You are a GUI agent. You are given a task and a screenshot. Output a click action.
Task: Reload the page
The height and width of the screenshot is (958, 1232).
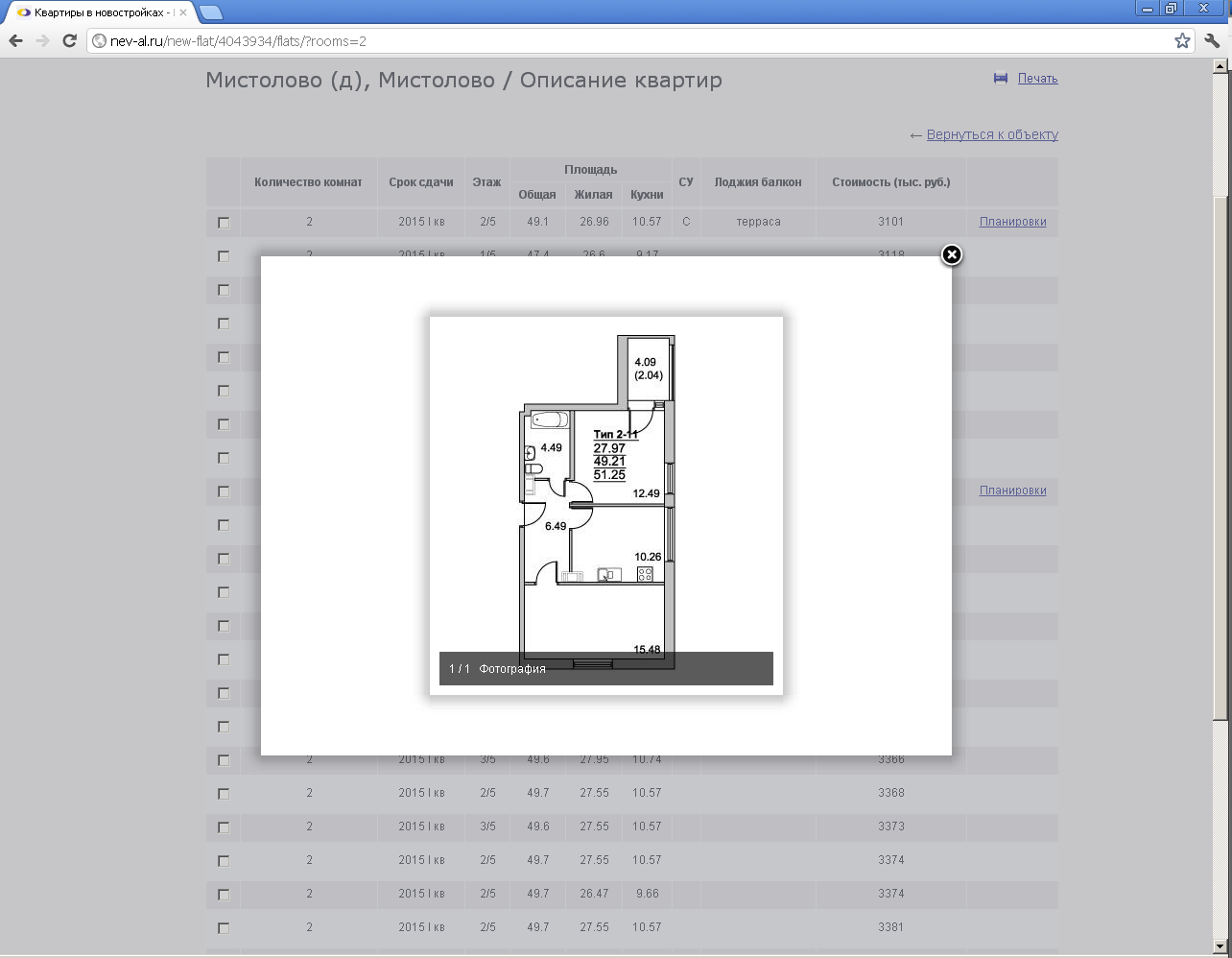(69, 40)
